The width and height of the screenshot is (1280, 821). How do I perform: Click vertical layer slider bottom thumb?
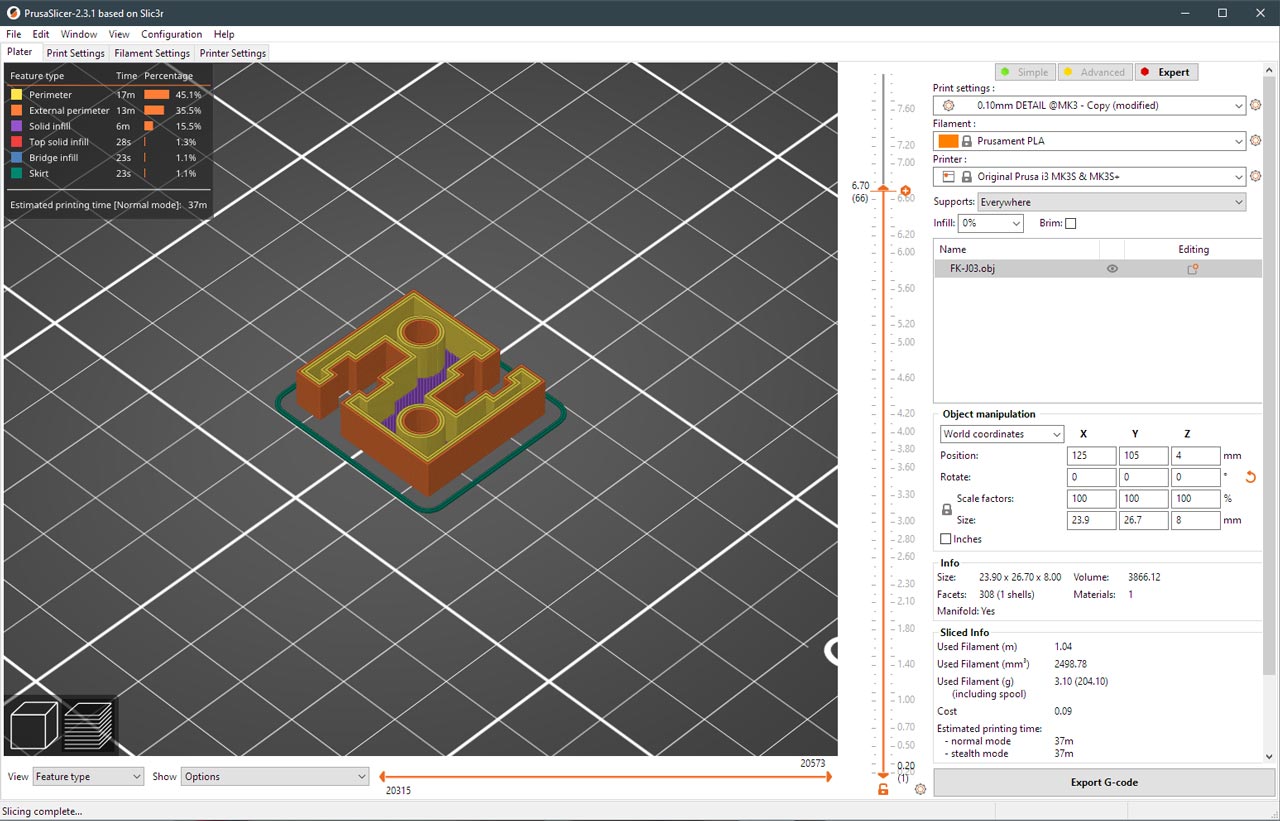pyautogui.click(x=883, y=774)
